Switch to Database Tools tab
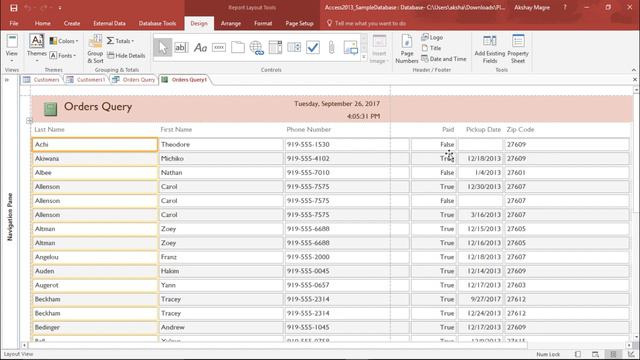The image size is (640, 360). coord(158,23)
